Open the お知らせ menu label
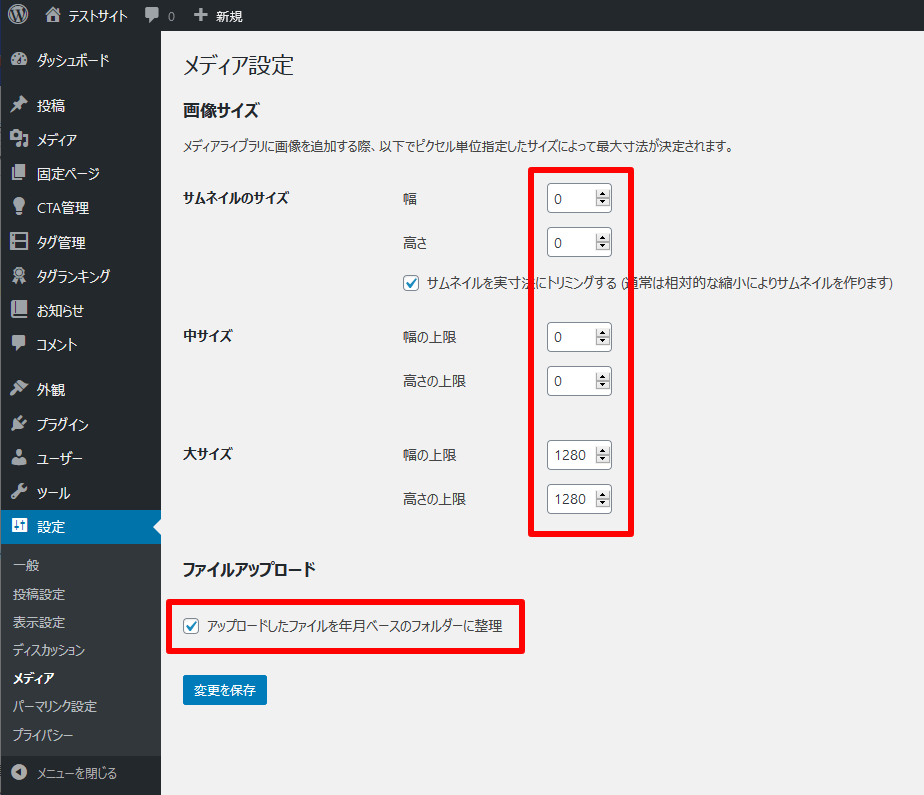The width and height of the screenshot is (924, 795). pyautogui.click(x=60, y=310)
